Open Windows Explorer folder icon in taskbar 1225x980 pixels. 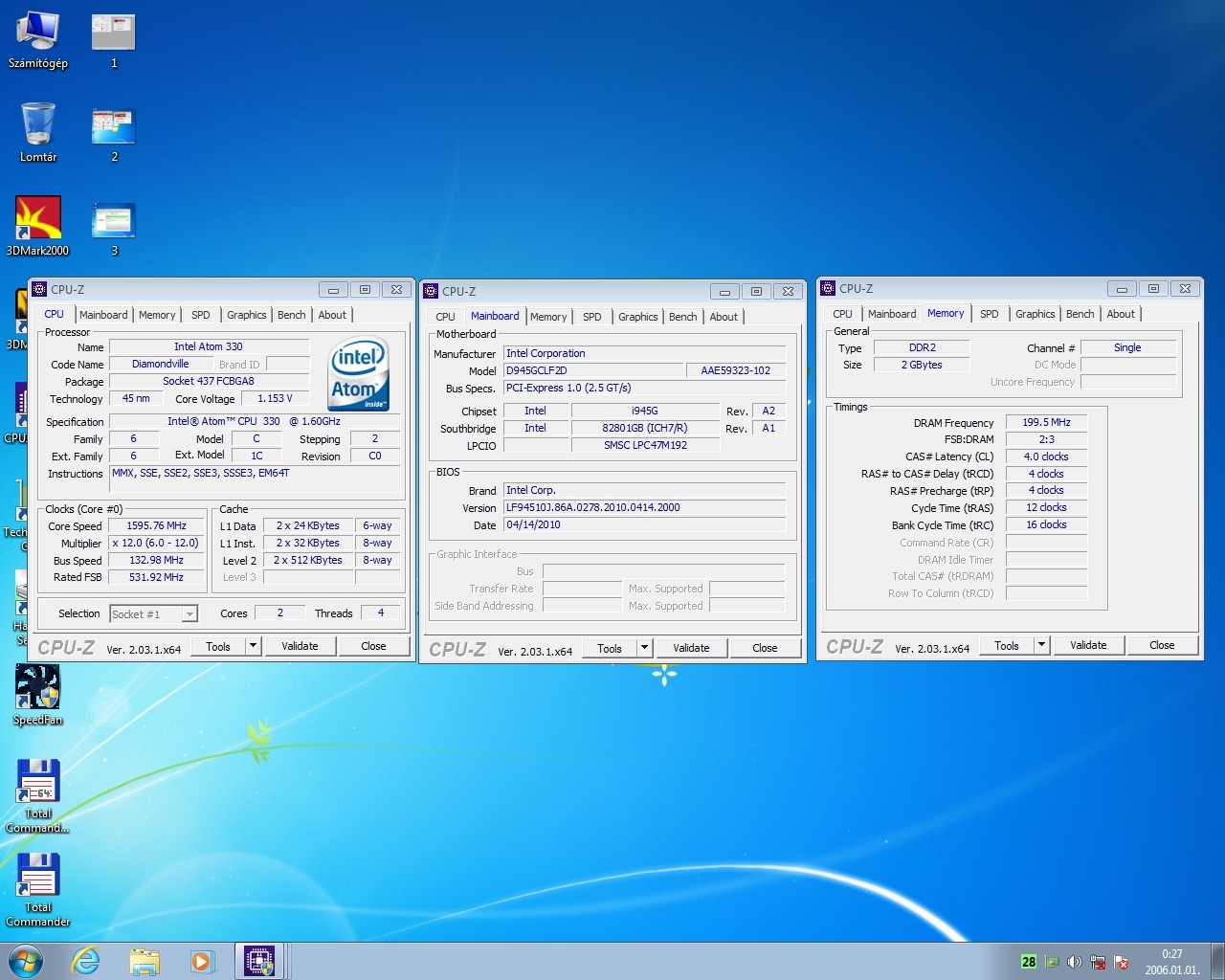coord(145,961)
